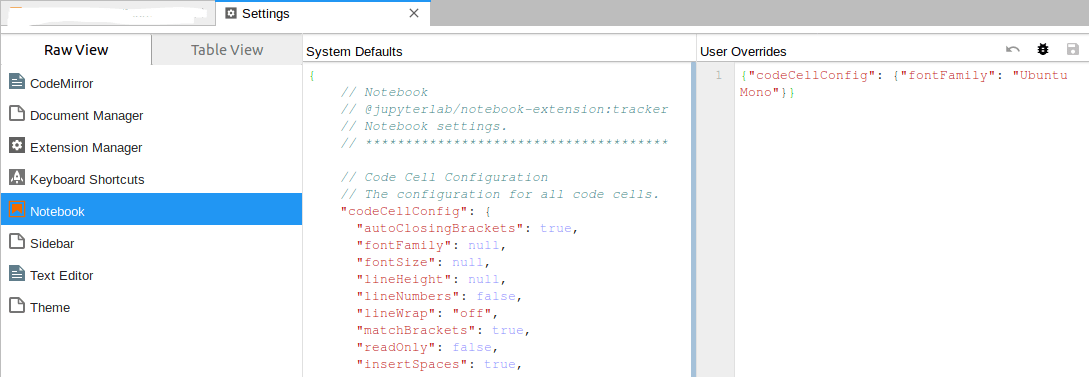Click the Extension Manager gear icon
The image size is (1089, 377).
(x=17, y=146)
